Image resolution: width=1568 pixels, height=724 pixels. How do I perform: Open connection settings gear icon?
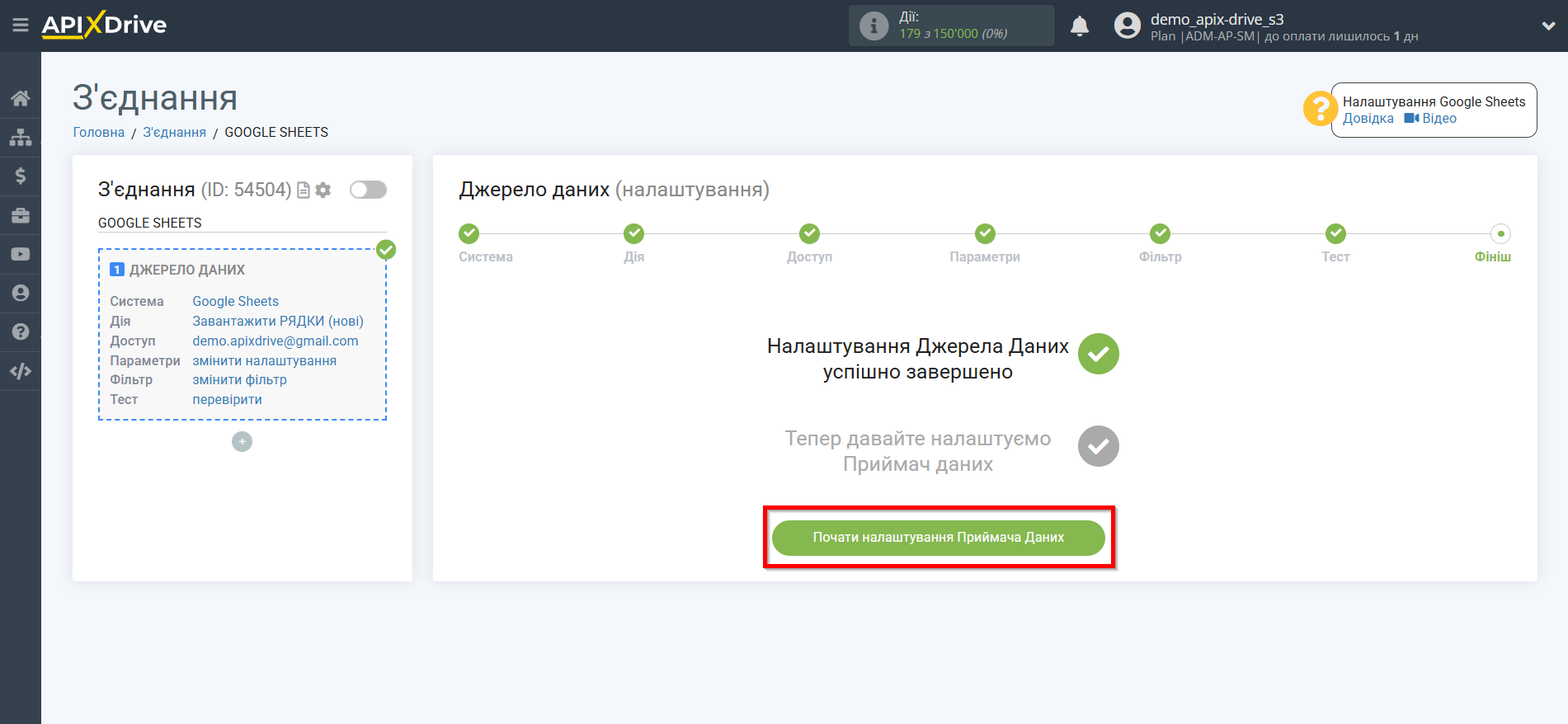pyautogui.click(x=323, y=190)
